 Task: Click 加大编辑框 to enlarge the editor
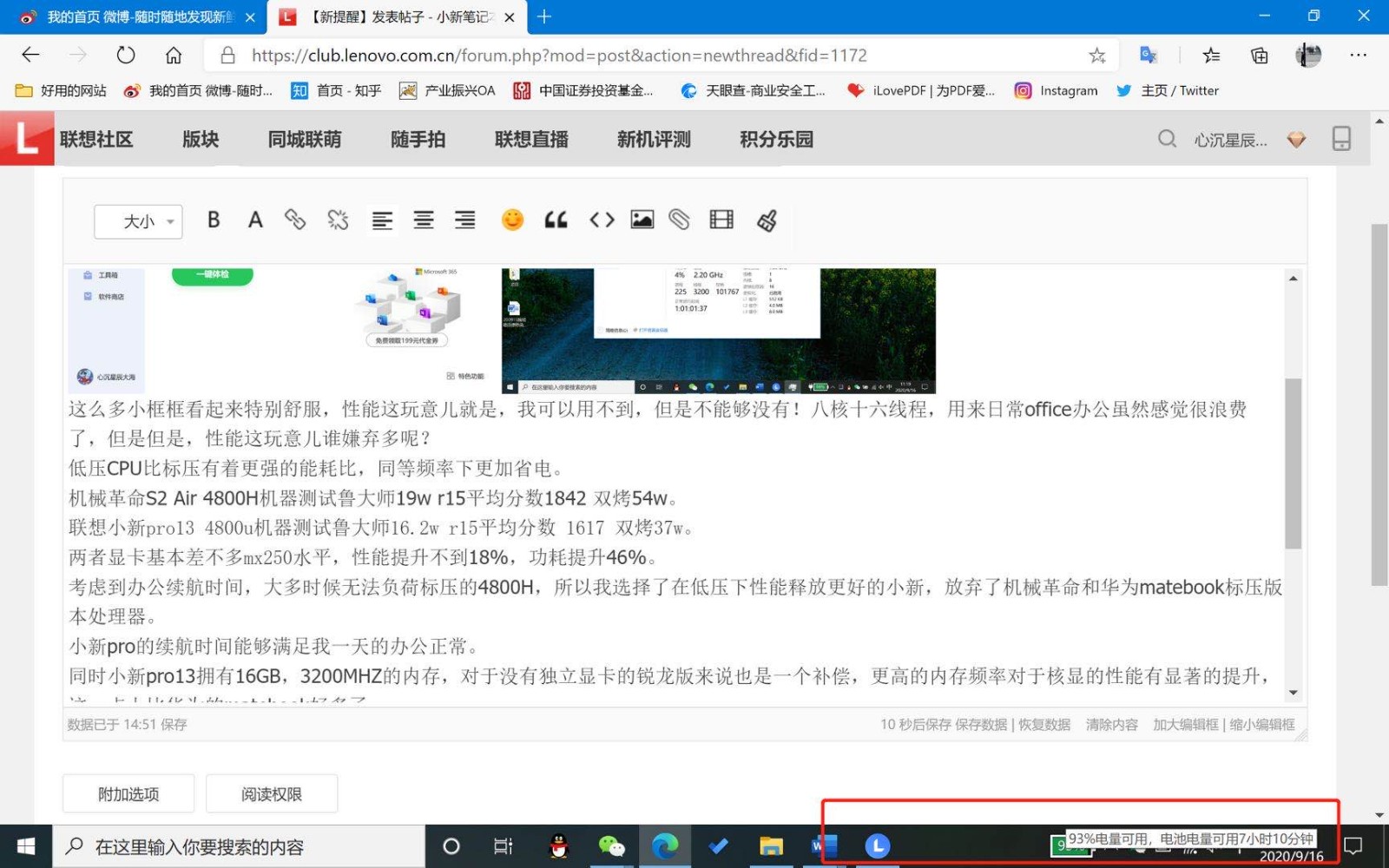[1186, 724]
